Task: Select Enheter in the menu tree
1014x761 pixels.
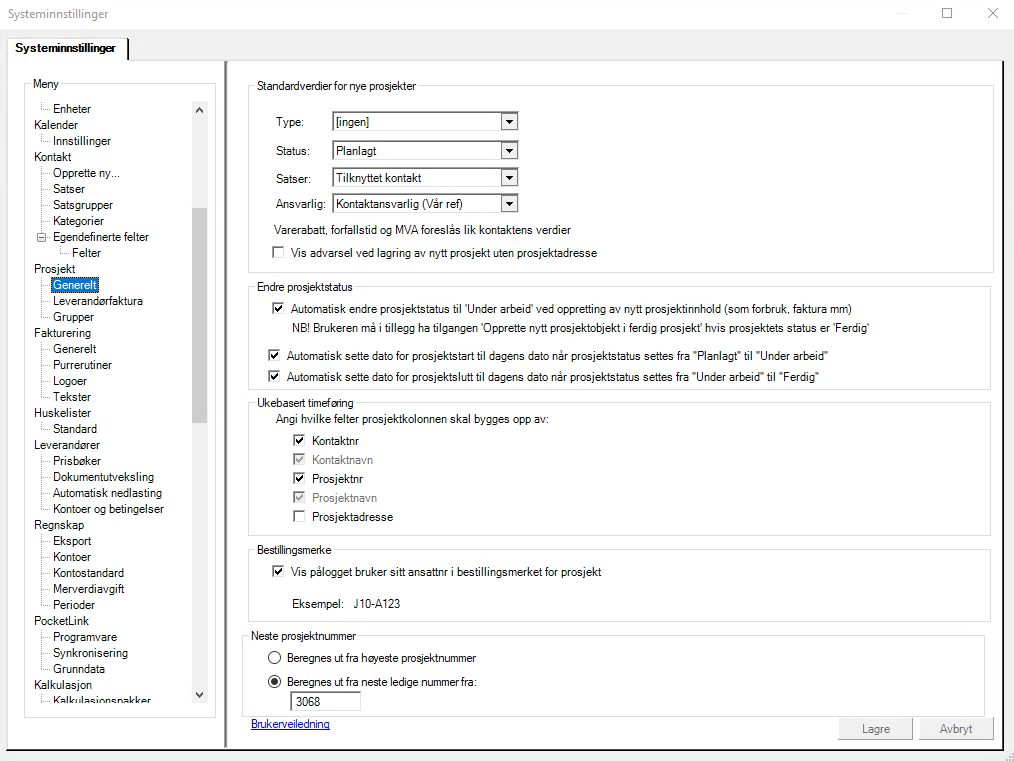Action: point(72,109)
